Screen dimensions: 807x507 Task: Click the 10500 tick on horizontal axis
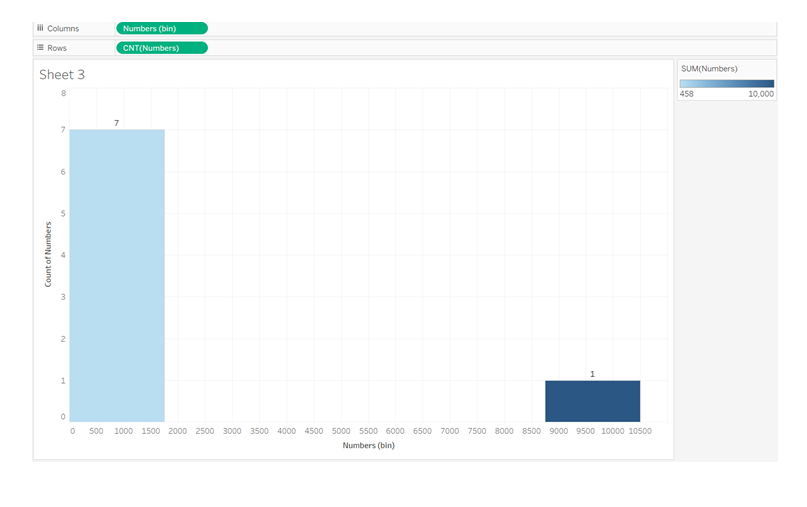640,431
